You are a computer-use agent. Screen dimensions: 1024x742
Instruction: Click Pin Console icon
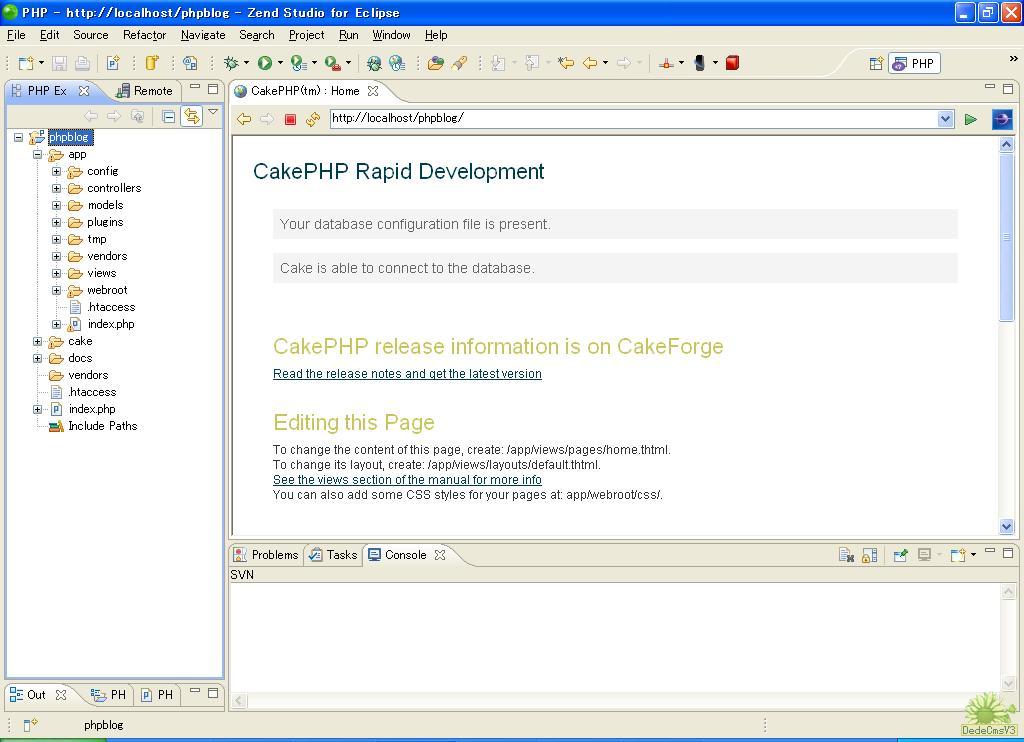901,555
